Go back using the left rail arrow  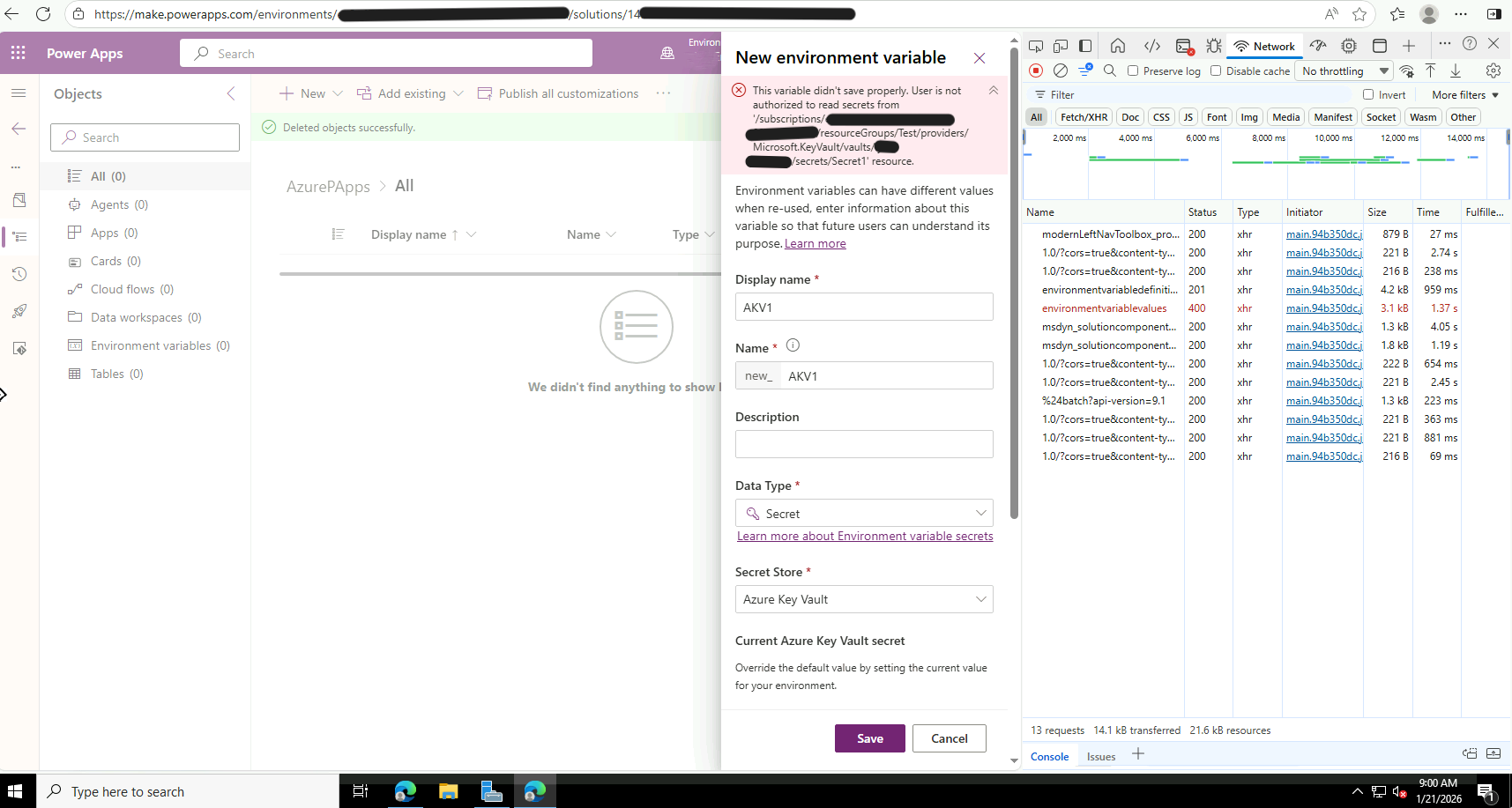(x=19, y=129)
